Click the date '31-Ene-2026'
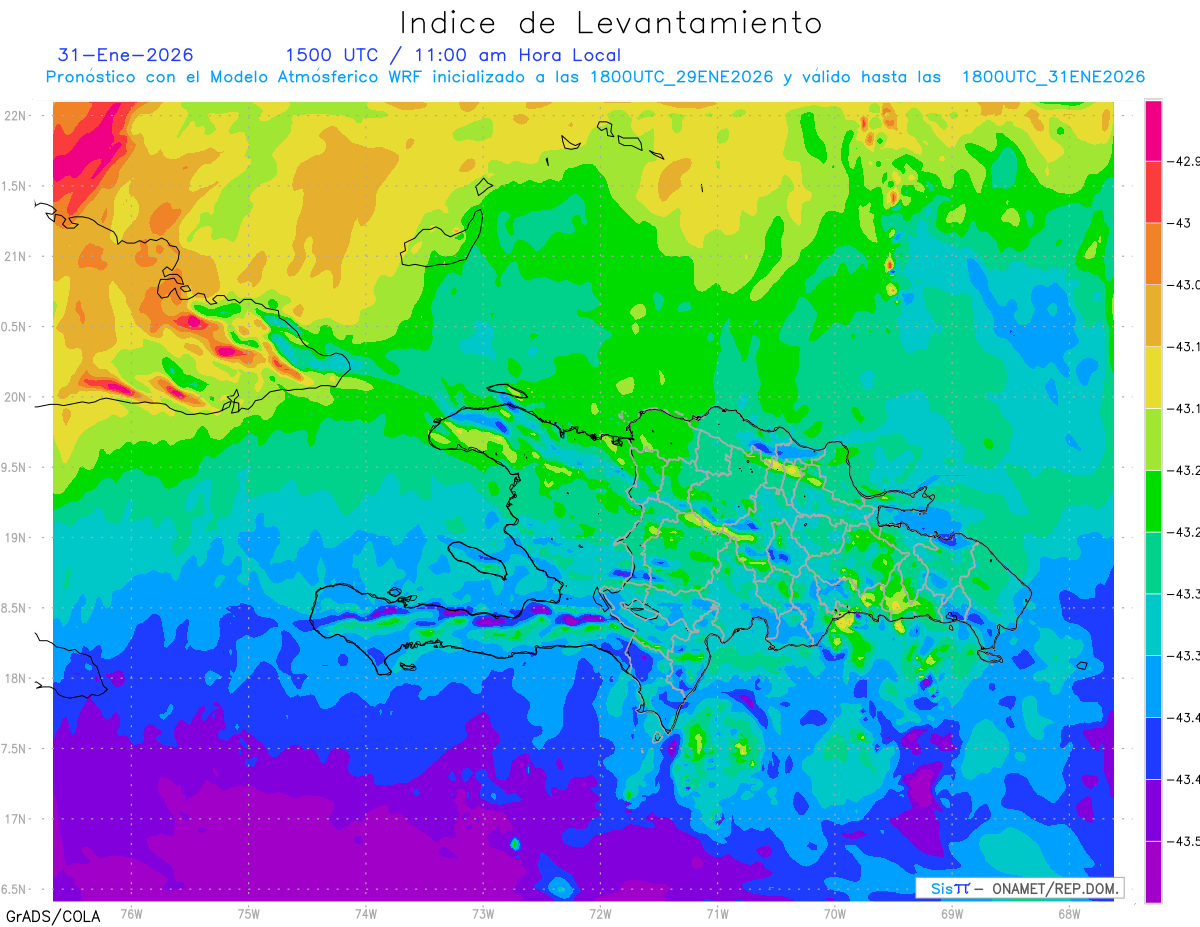Viewport: 1200px width, 927px height. [x=126, y=55]
